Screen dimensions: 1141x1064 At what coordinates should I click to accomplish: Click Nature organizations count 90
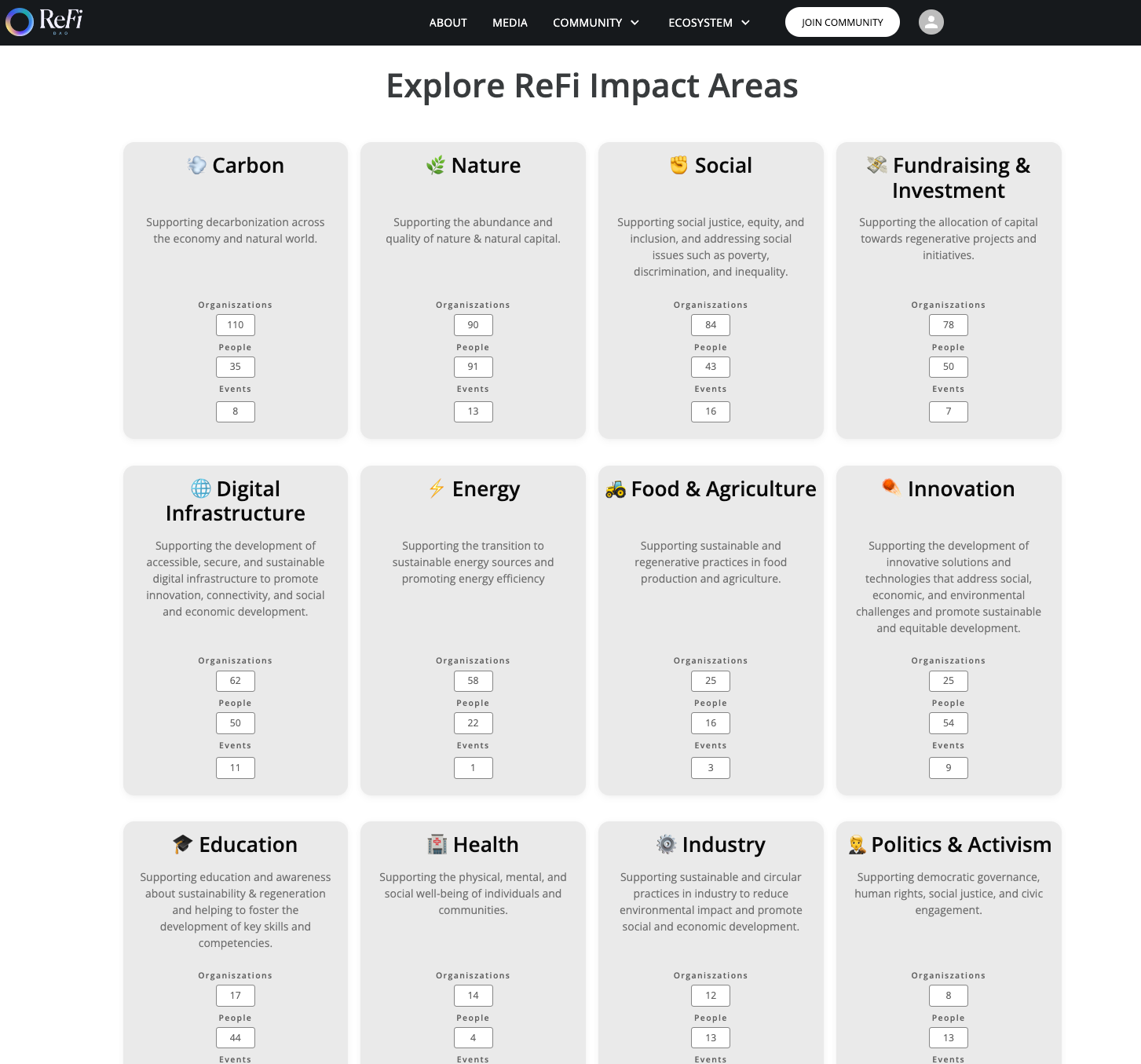pos(474,325)
